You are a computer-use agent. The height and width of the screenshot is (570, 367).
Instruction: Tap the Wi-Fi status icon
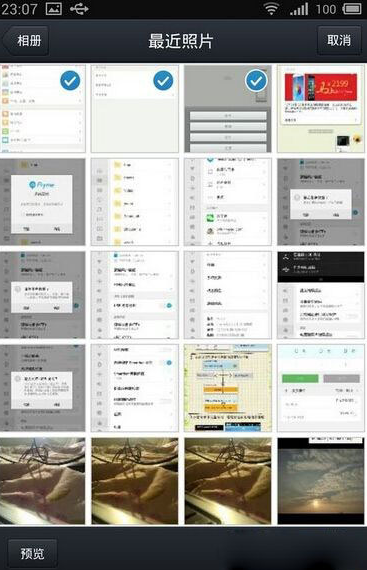point(271,9)
